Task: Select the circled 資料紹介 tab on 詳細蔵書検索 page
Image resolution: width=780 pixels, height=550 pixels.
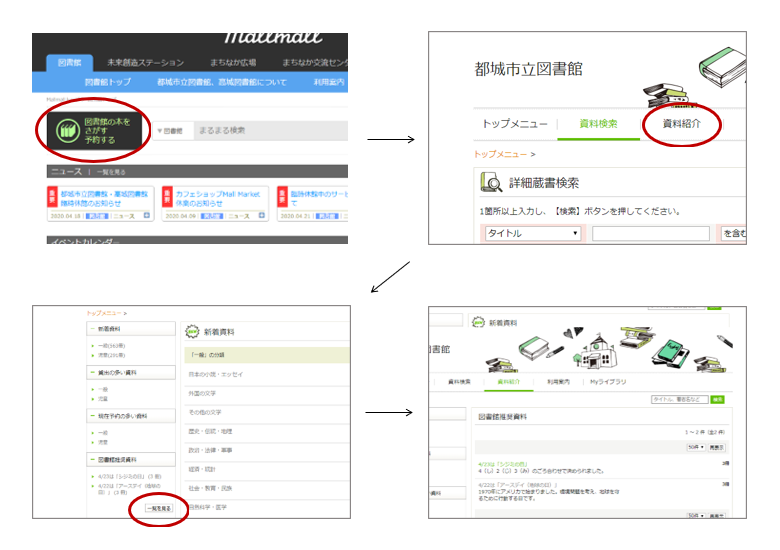Action: 682,124
